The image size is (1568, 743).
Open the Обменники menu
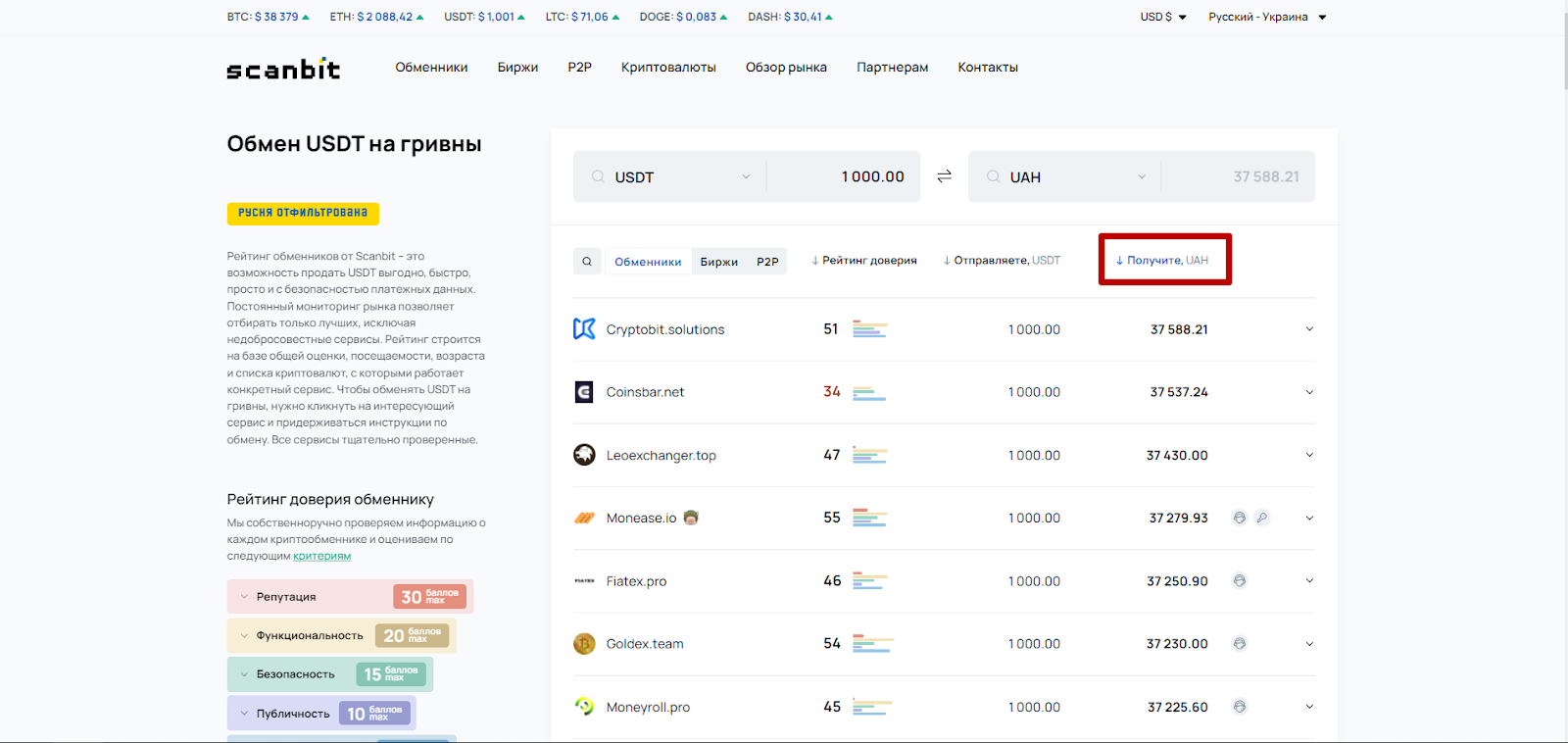(x=431, y=68)
